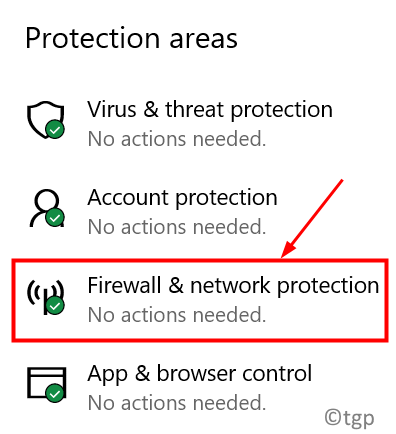Click the Firewall network antenna icon
The height and width of the screenshot is (434, 396).
click(45, 296)
